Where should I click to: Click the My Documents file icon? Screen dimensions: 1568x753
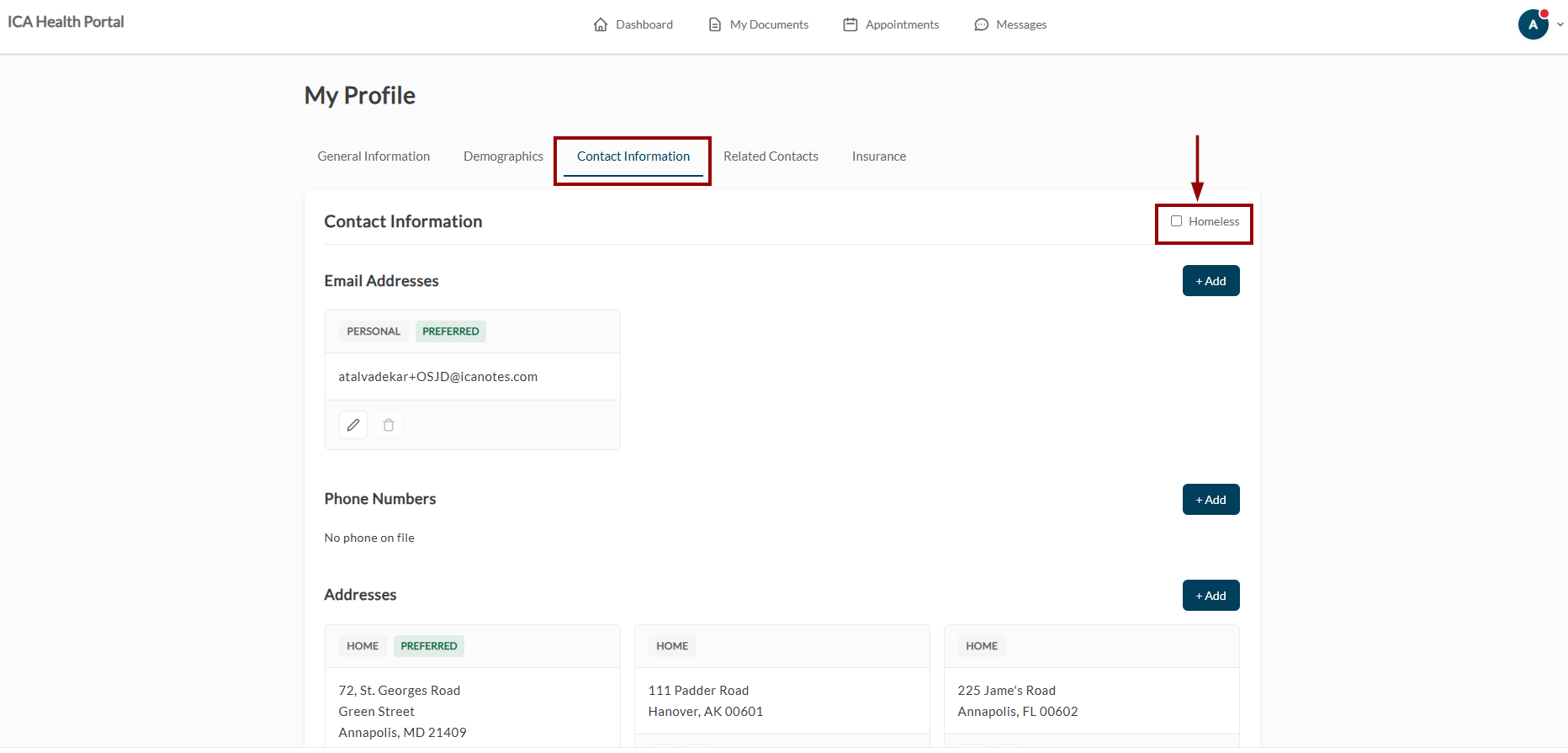[715, 24]
